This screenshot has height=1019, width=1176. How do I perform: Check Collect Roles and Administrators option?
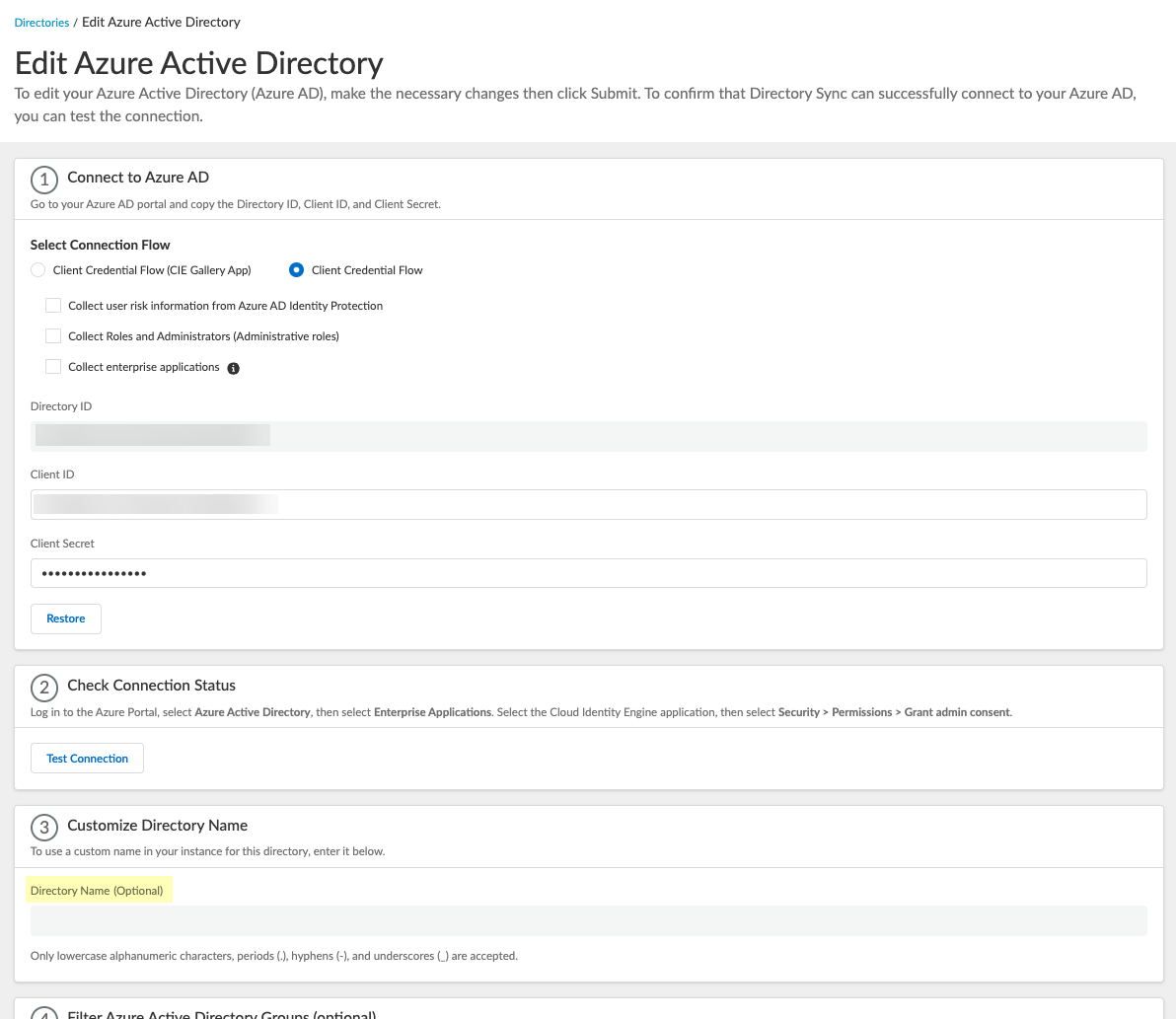tap(53, 335)
